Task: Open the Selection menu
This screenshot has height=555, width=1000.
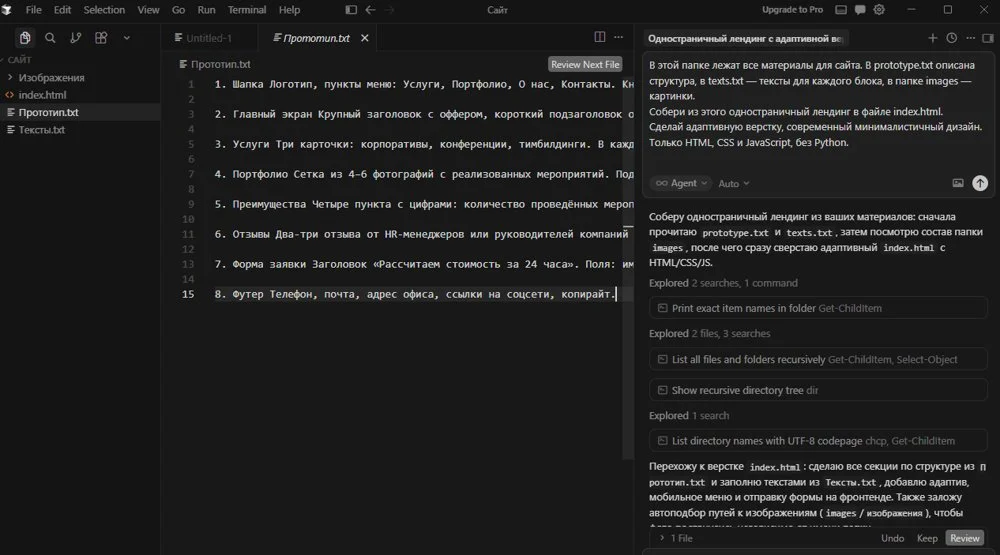Action: coord(104,10)
